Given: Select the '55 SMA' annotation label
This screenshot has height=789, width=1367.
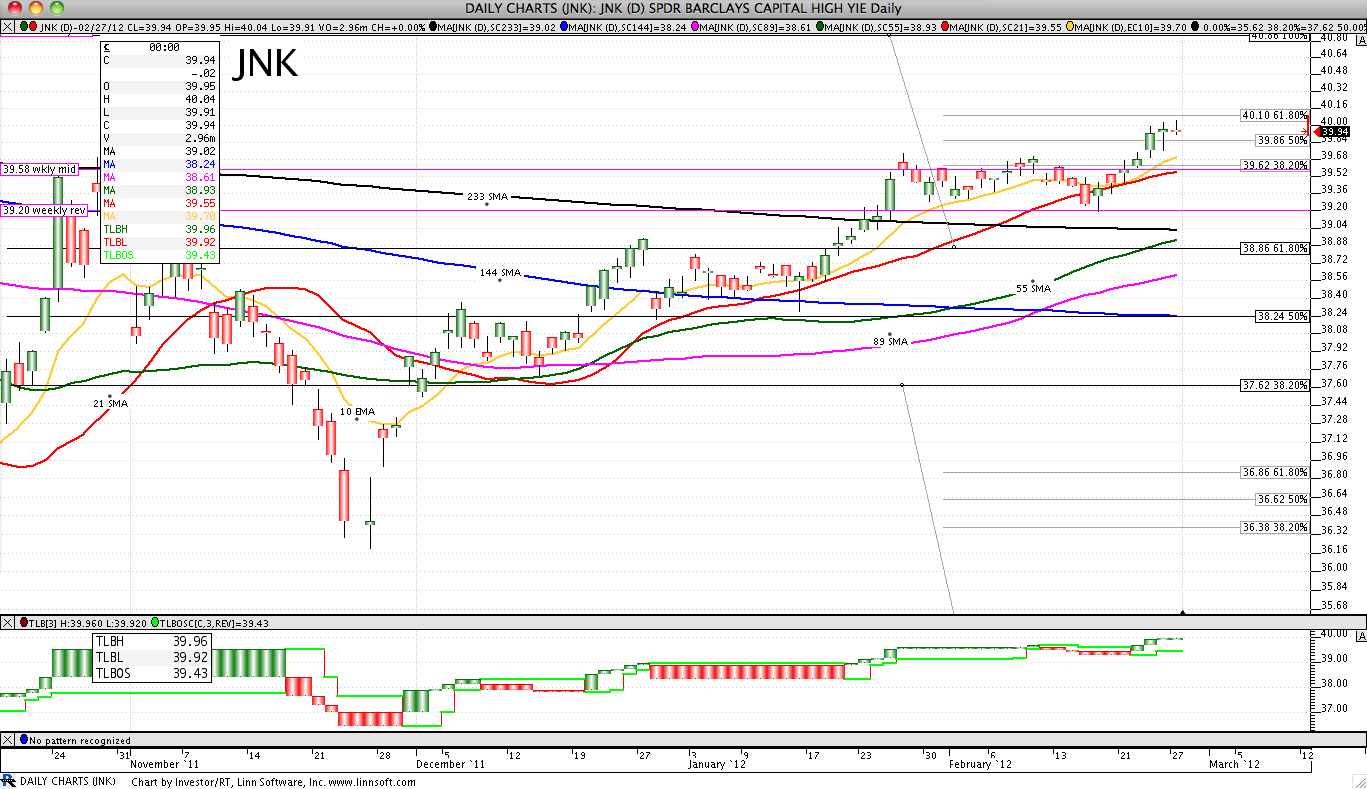Looking at the screenshot, I should (x=1033, y=288).
